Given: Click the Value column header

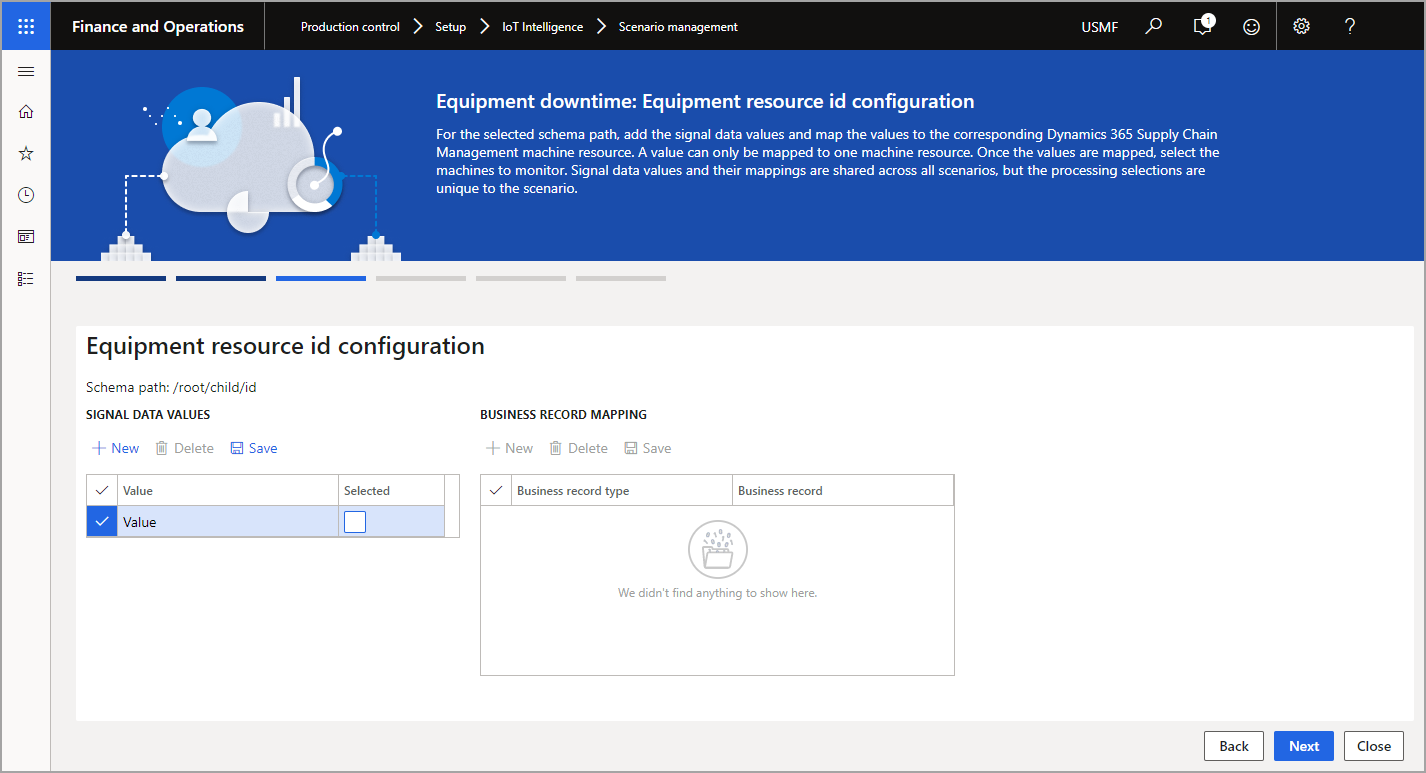Looking at the screenshot, I should [x=228, y=490].
